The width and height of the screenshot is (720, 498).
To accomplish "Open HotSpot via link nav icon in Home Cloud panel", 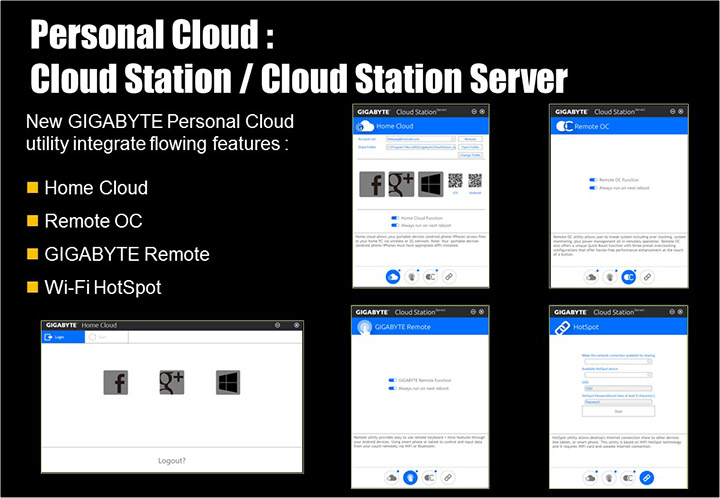I will [449, 277].
